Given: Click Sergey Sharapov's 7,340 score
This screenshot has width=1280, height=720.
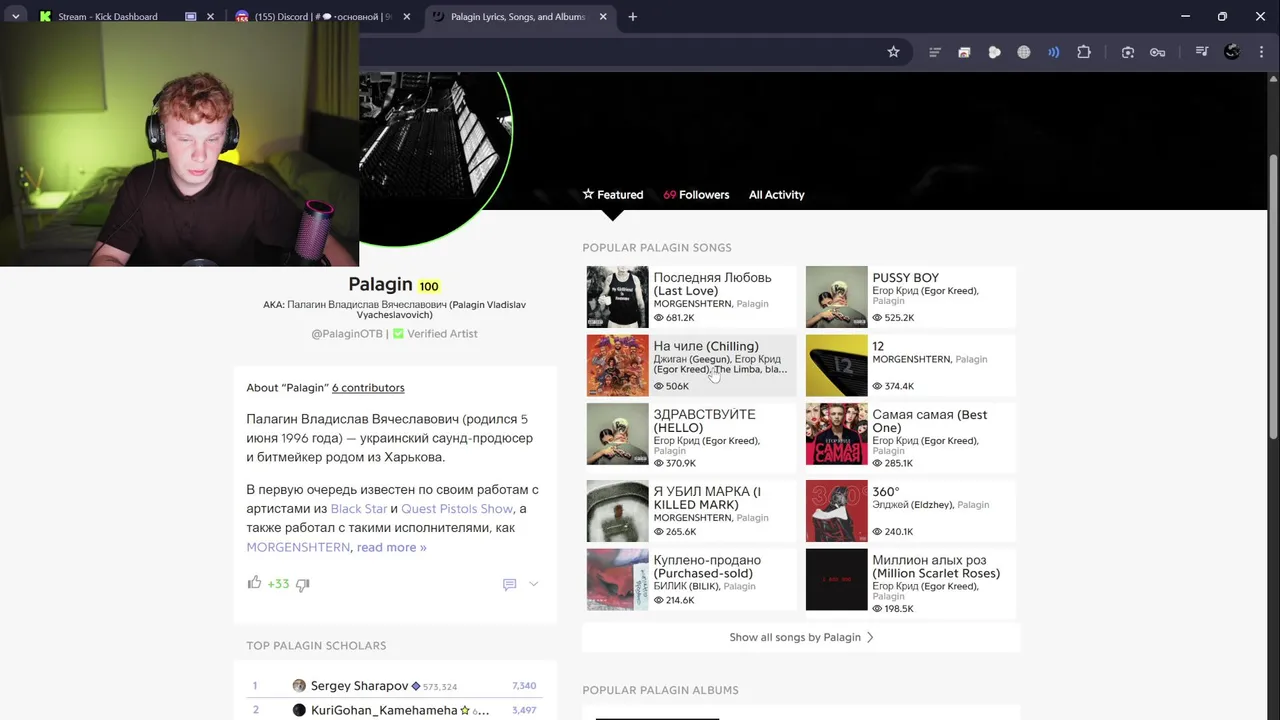Looking at the screenshot, I should pyautogui.click(x=524, y=686).
